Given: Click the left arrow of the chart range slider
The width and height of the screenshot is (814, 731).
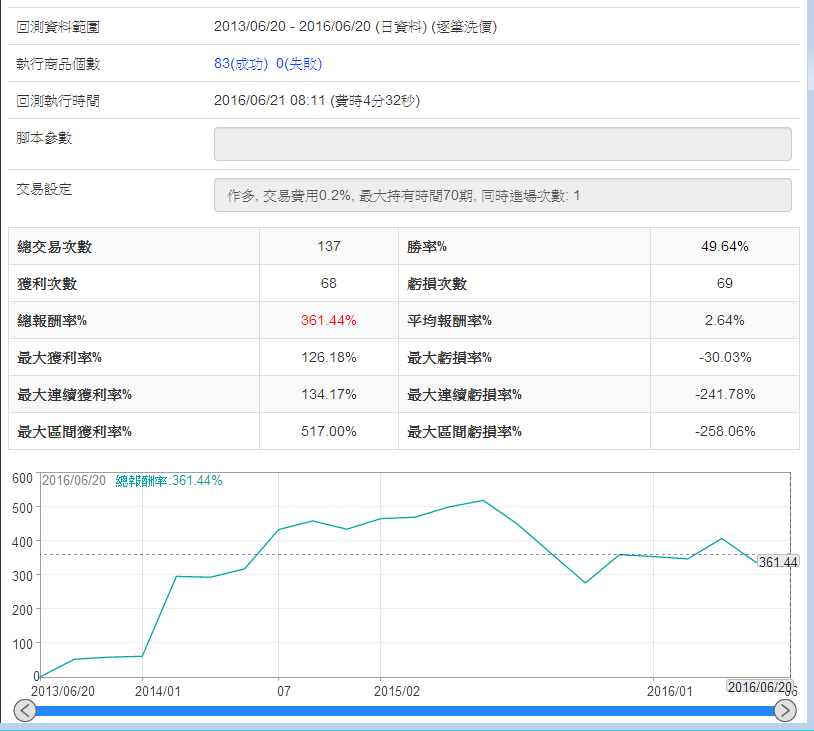Looking at the screenshot, I should [x=25, y=711].
